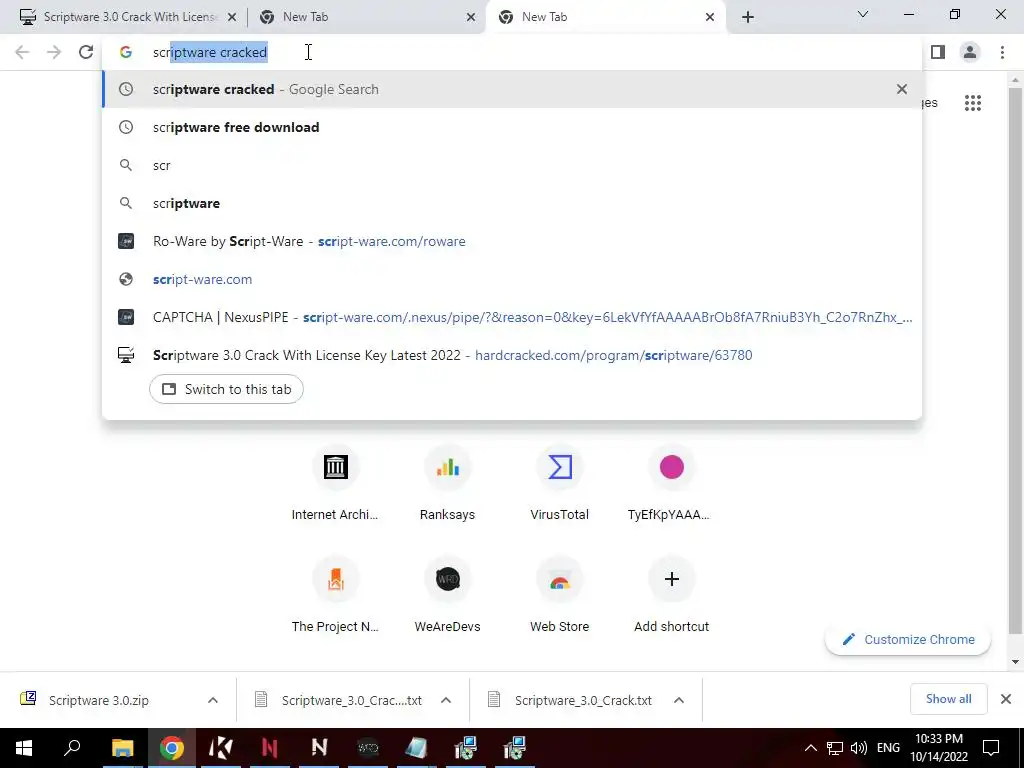The width and height of the screenshot is (1024, 768).
Task: Open script-ware.com suggestion
Action: point(512,279)
